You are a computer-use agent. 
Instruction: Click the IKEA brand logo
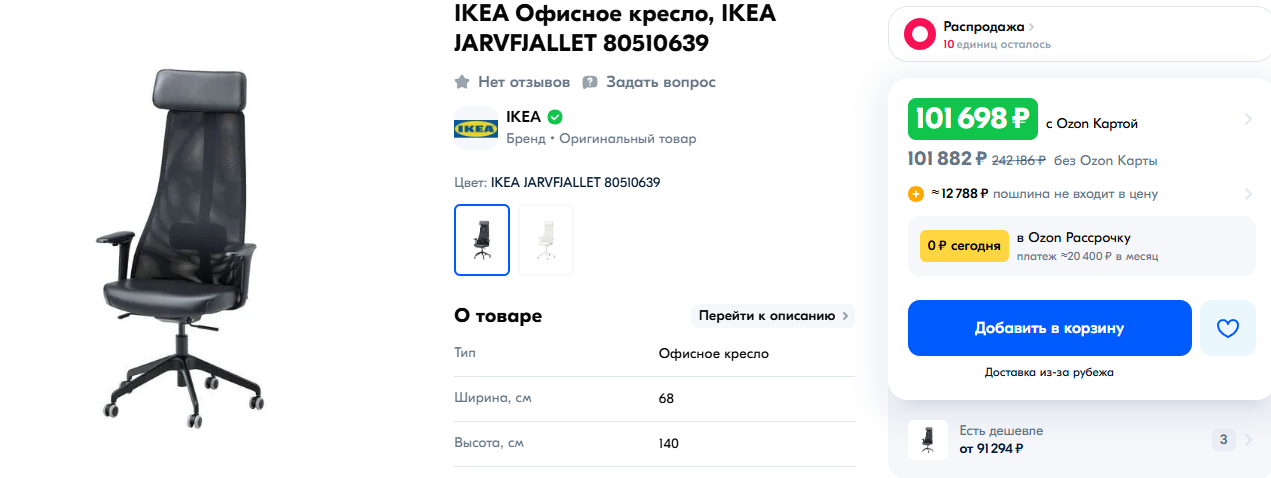click(x=476, y=128)
